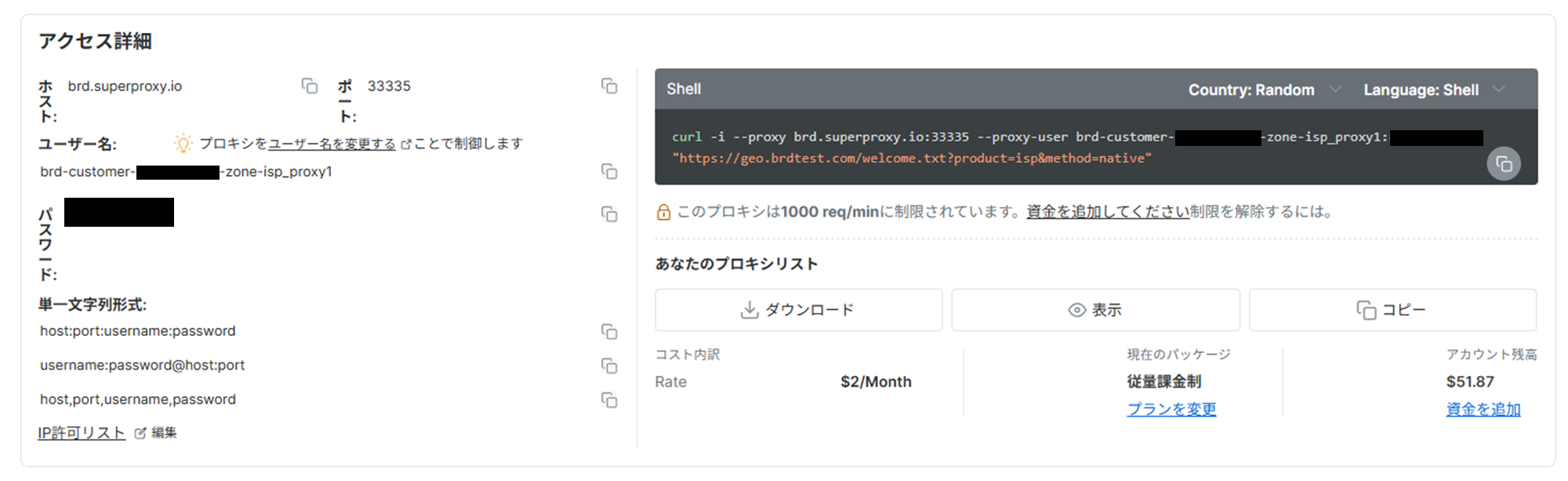Copy the host,port,username,password comma format string
Screen dimensions: 1568x481
click(609, 400)
